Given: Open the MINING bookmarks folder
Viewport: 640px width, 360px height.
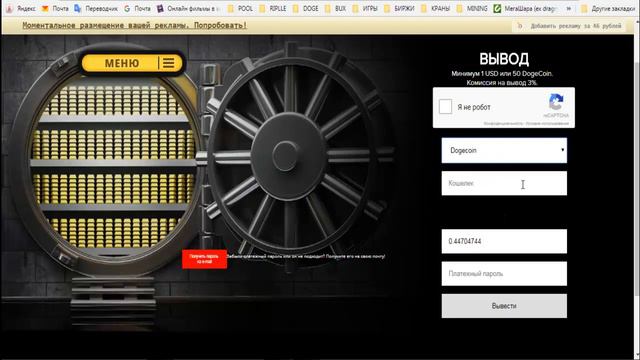Looking at the screenshot, I should 472,8.
